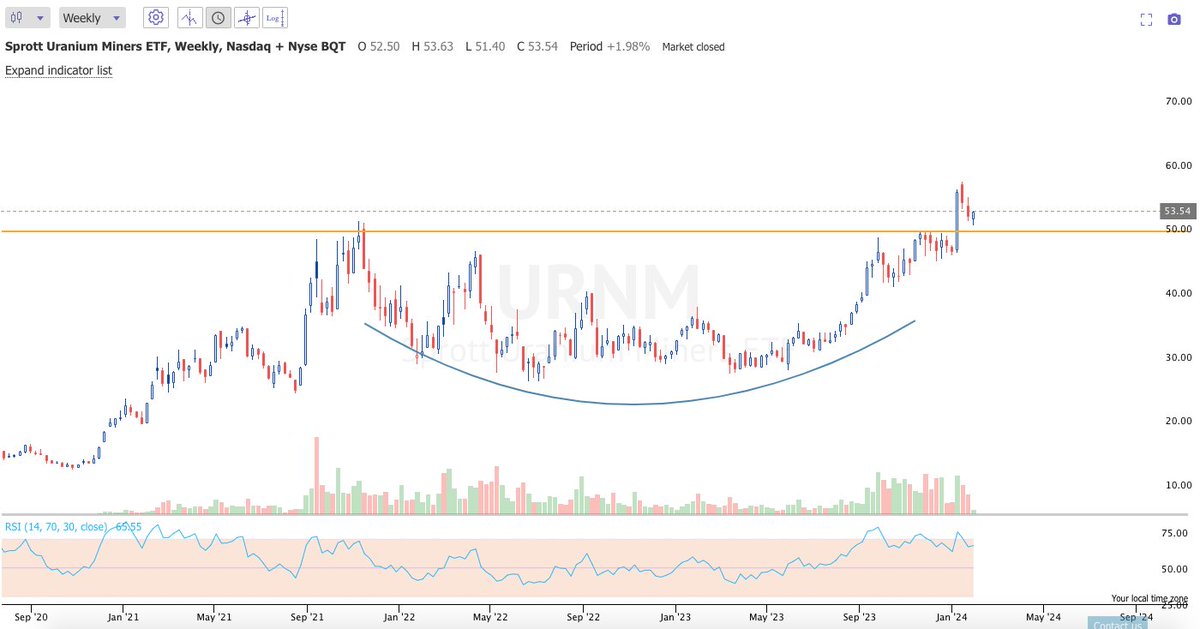Image resolution: width=1200 pixels, height=629 pixels.
Task: Click the RSI 50.00 axis label
Action: pos(1176,569)
